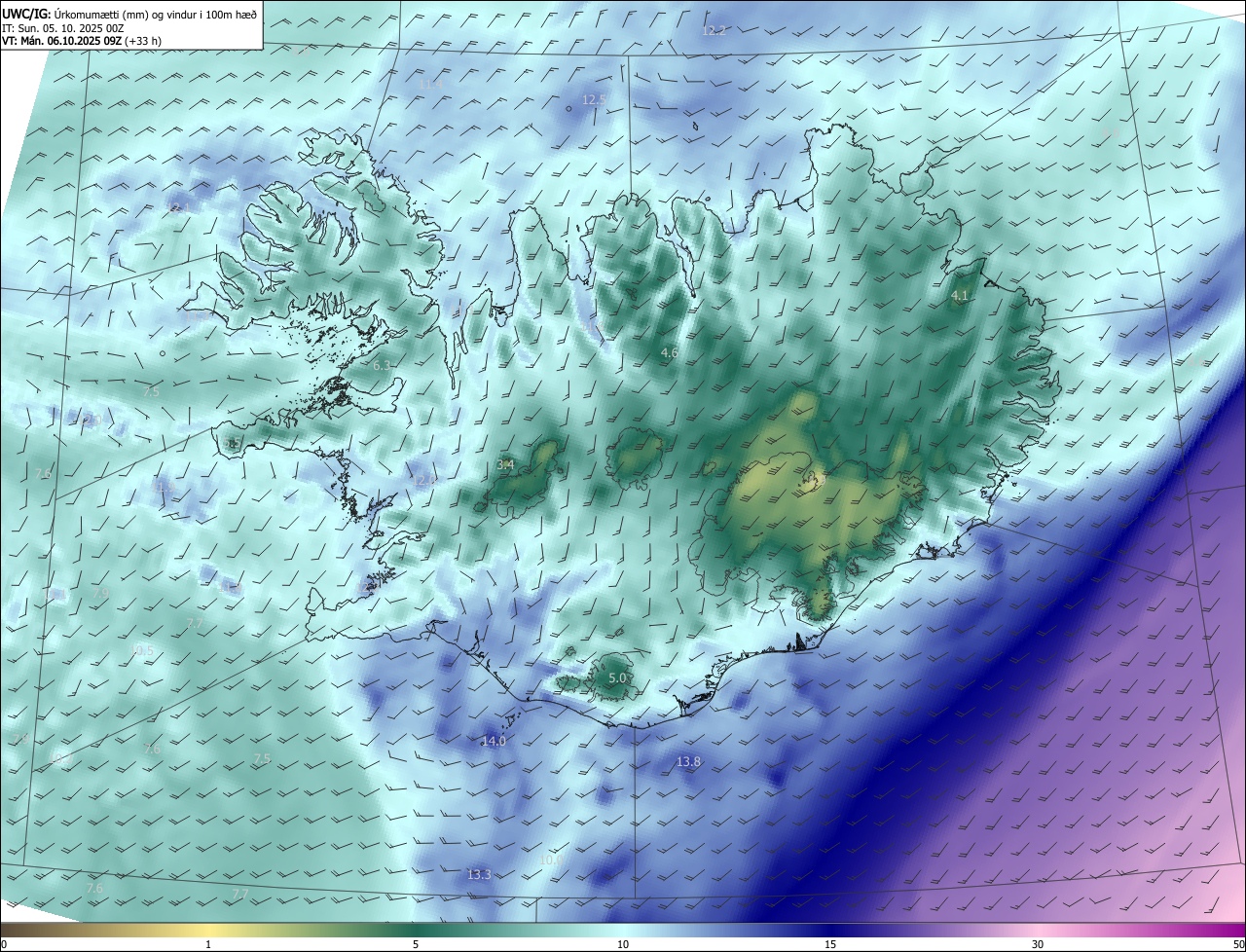Click the 12.5 value label on the map
The image size is (1246, 952).
point(594,100)
